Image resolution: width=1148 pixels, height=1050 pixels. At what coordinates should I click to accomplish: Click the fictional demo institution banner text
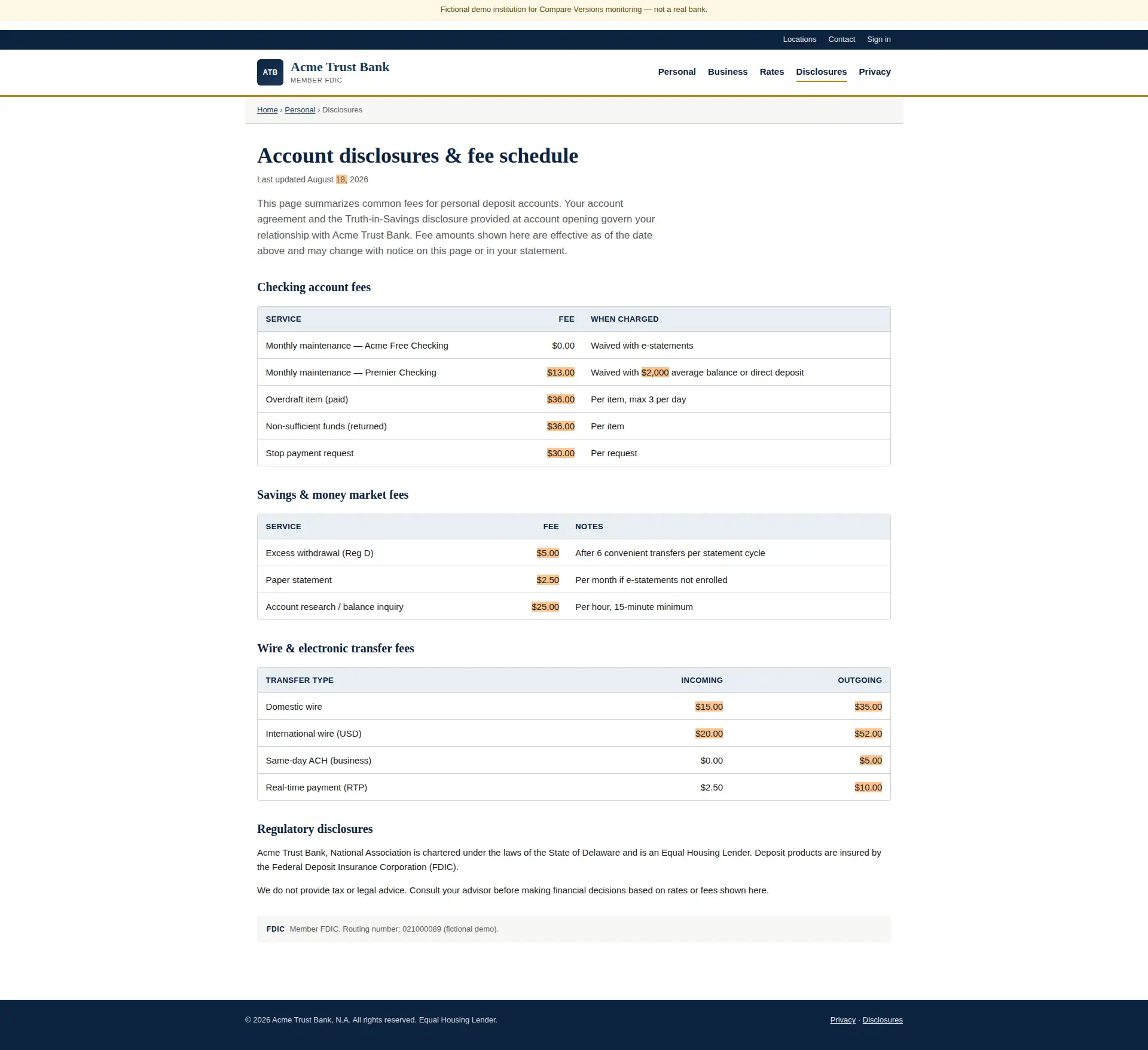(x=574, y=10)
